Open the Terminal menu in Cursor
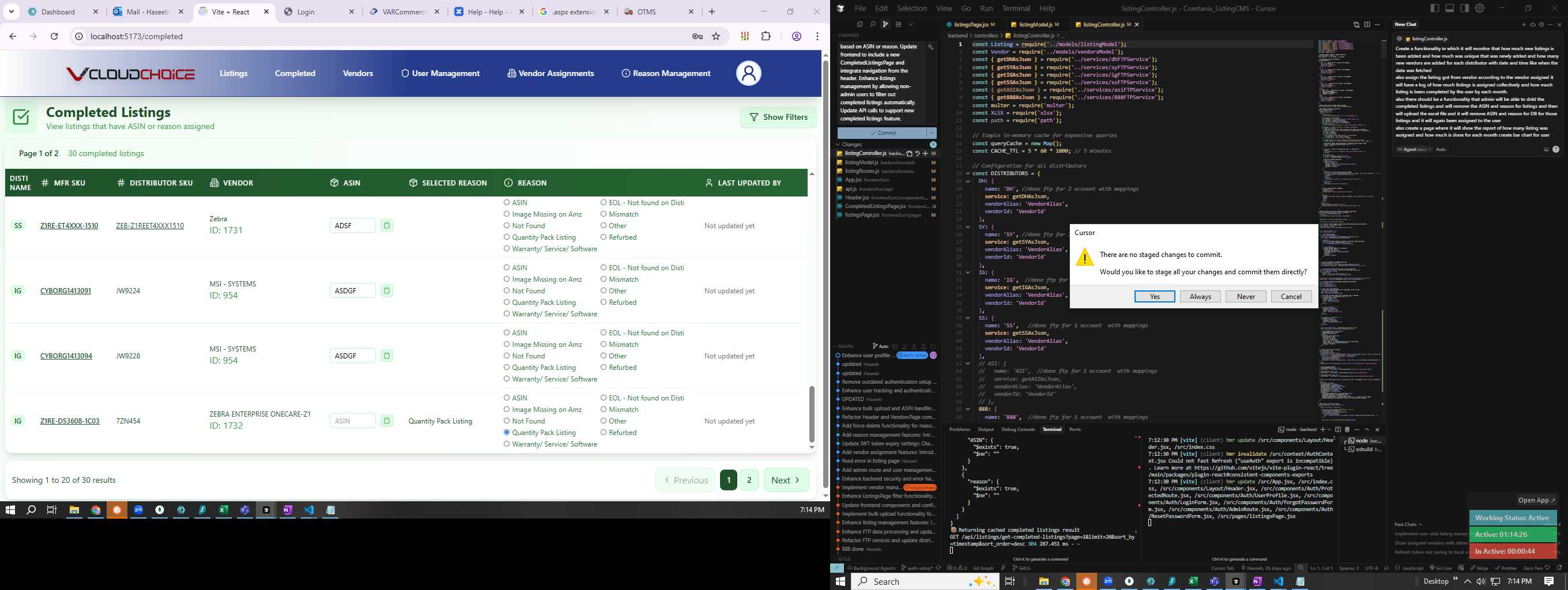 (x=1016, y=9)
